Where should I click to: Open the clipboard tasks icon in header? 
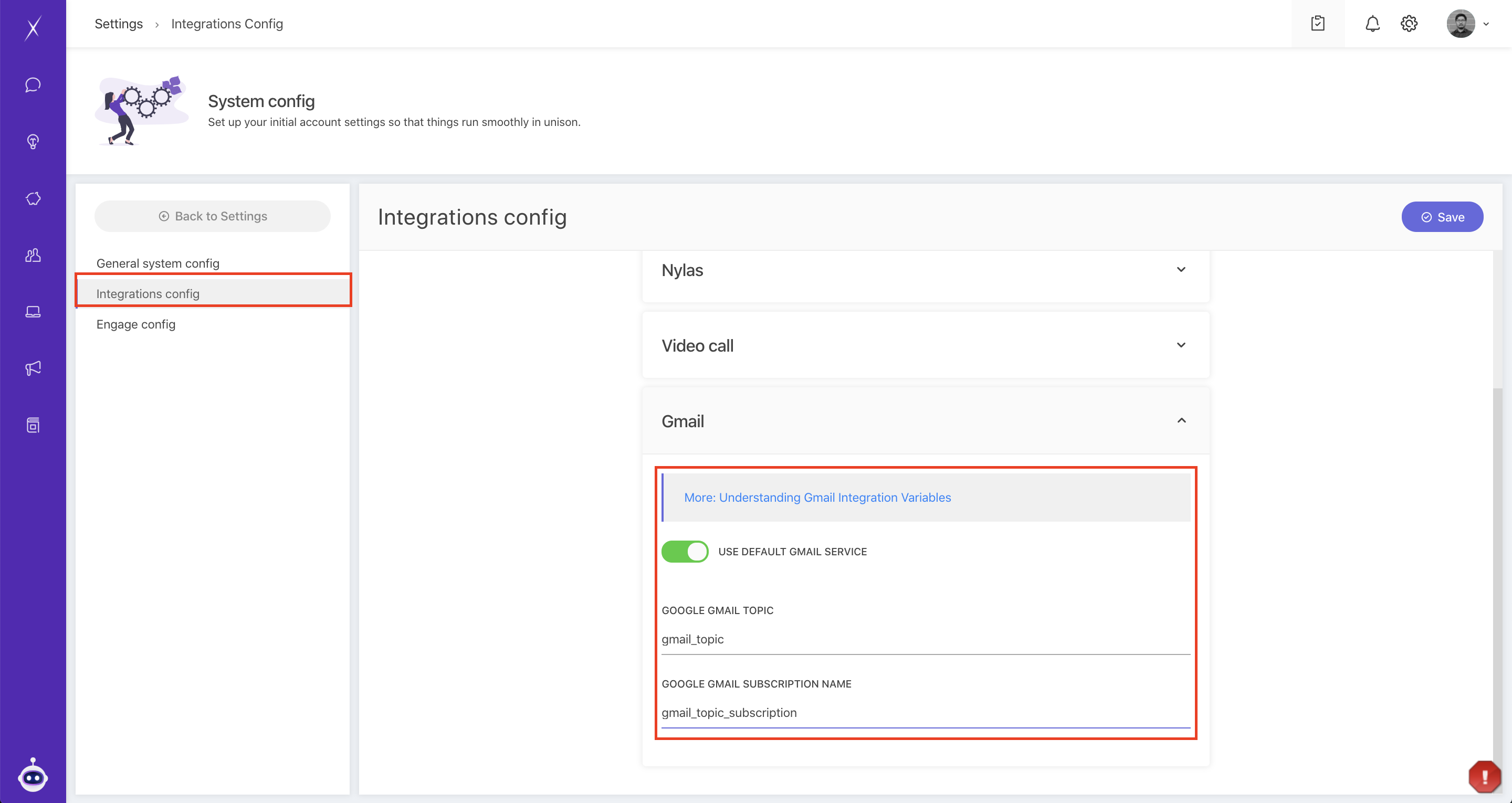coord(1318,24)
